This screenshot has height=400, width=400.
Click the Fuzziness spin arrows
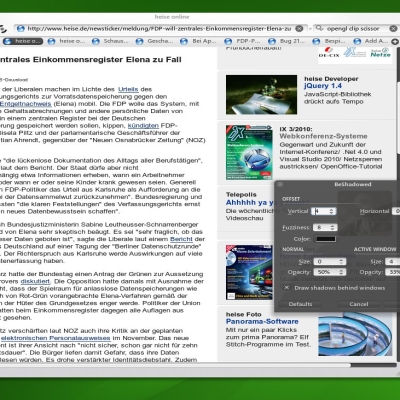332,228
